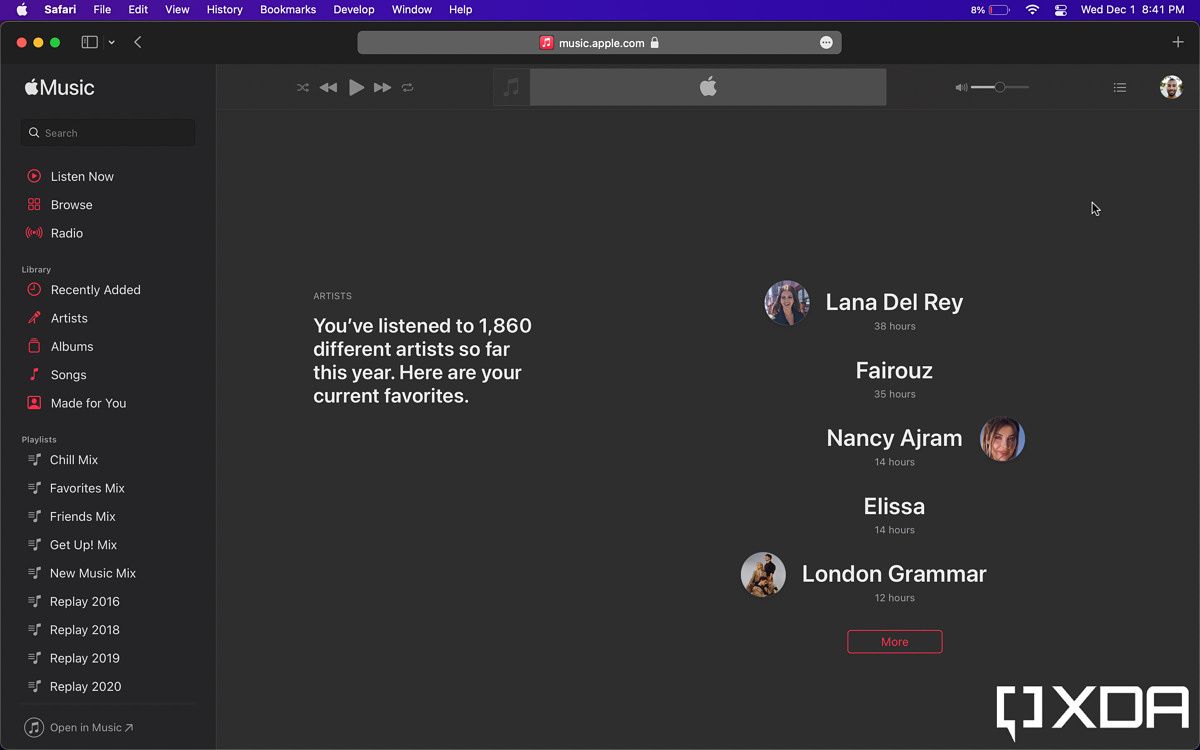Image resolution: width=1200 pixels, height=750 pixels.
Task: Skip forward to next track
Action: tap(382, 88)
